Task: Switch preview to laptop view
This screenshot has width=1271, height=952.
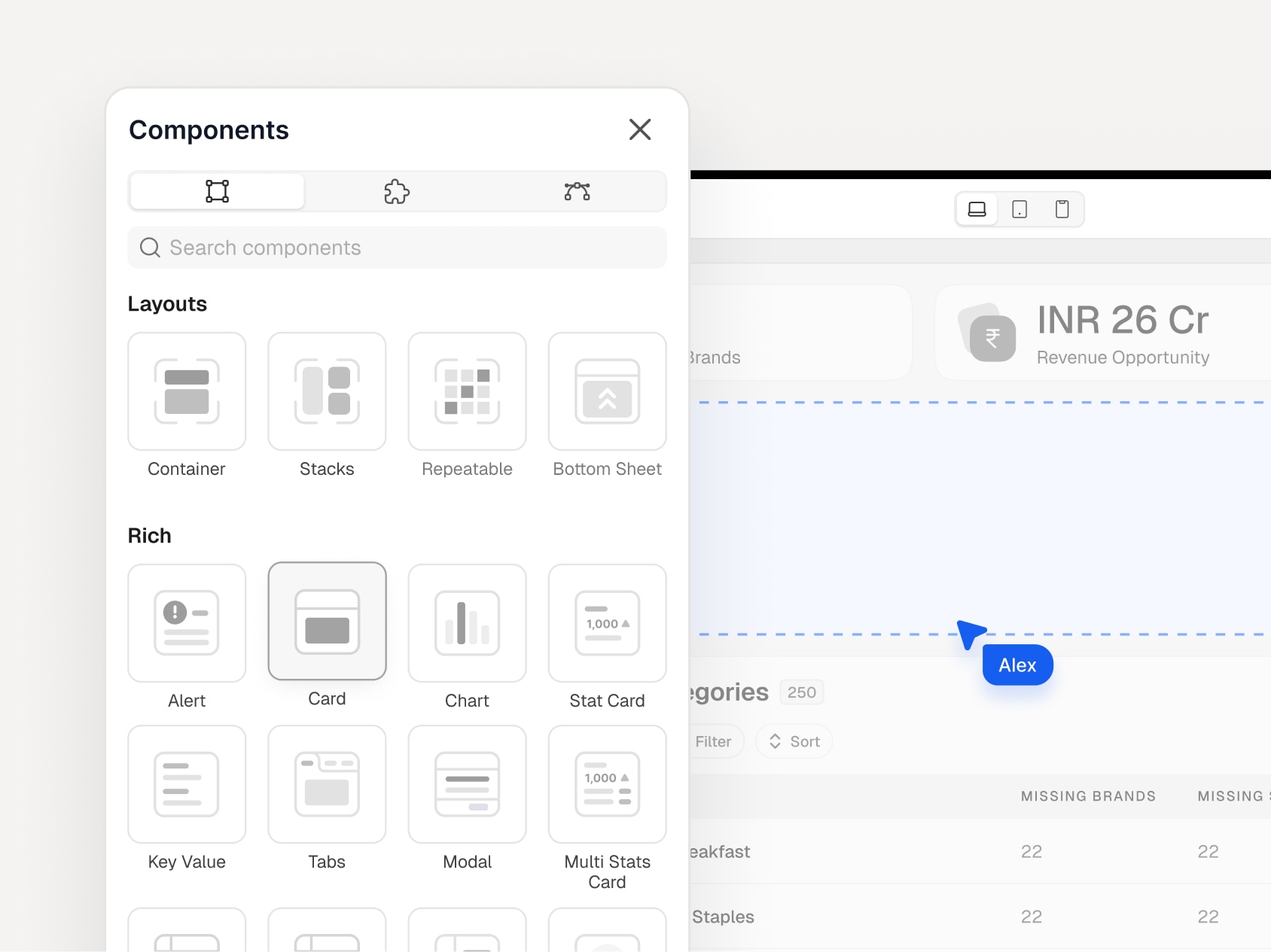Action: coord(977,209)
